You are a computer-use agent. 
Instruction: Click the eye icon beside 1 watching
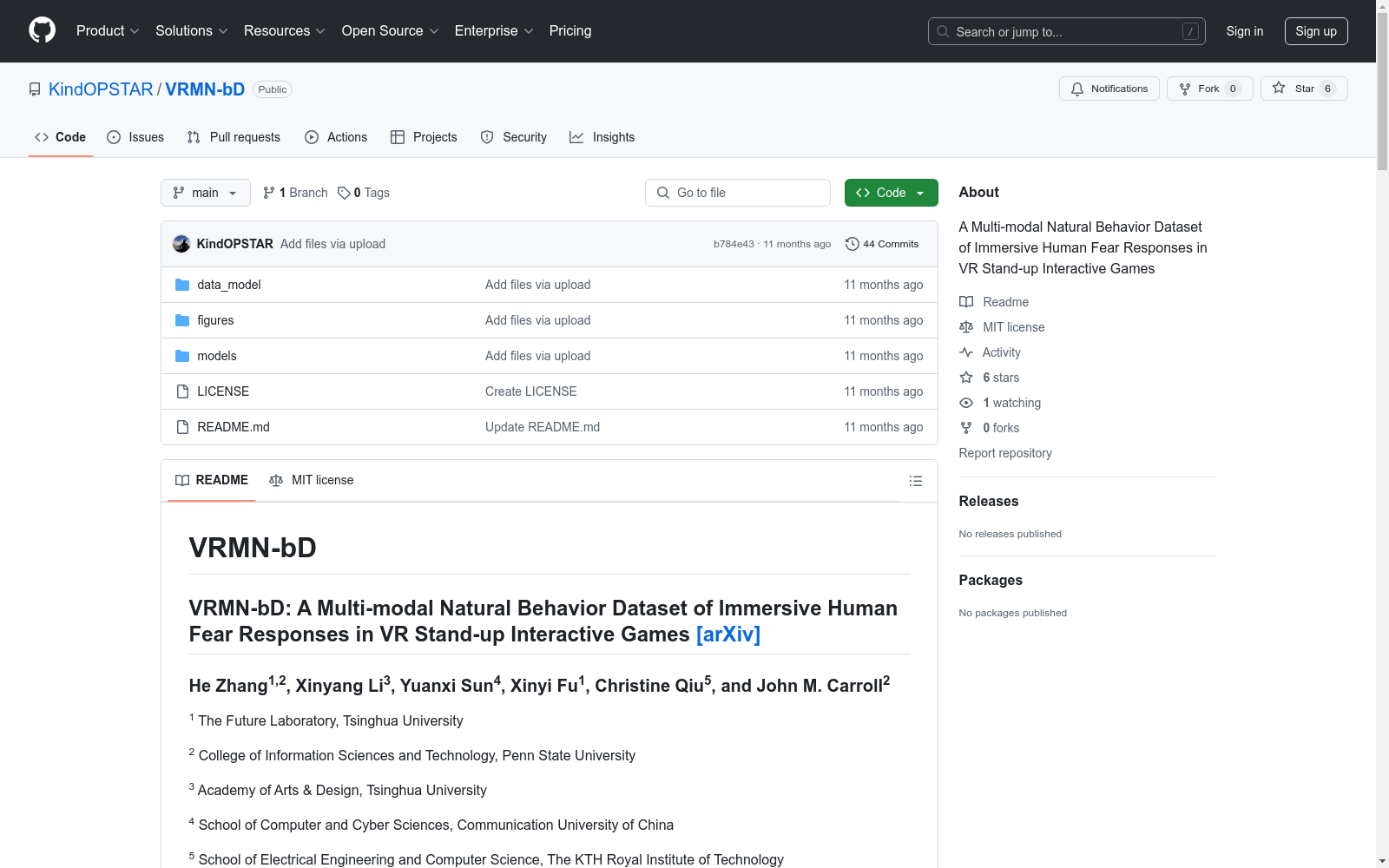tap(966, 403)
